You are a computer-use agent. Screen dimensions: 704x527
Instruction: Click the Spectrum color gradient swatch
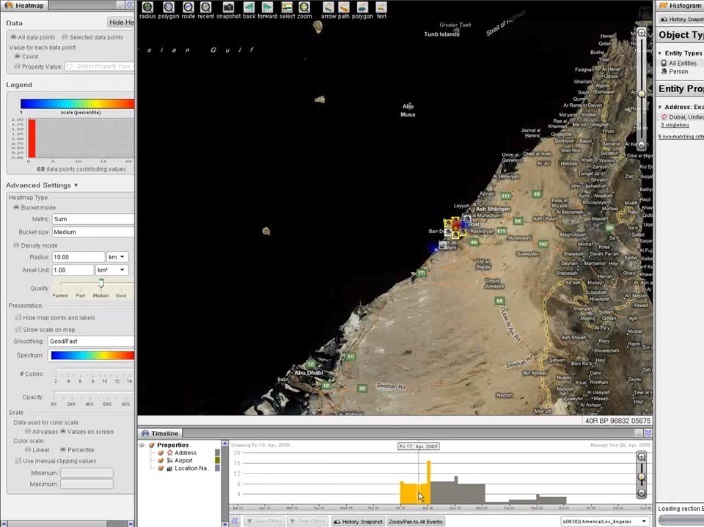(x=92, y=355)
